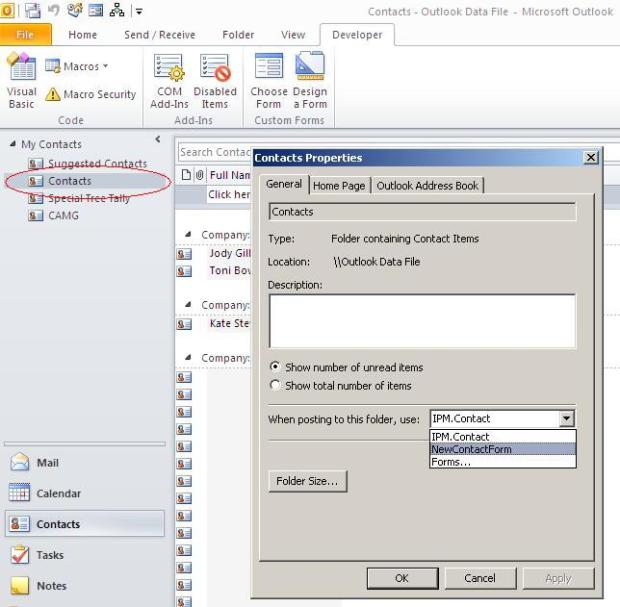The width and height of the screenshot is (620, 607).
Task: Select the Developer ribbon tab
Action: (x=357, y=35)
